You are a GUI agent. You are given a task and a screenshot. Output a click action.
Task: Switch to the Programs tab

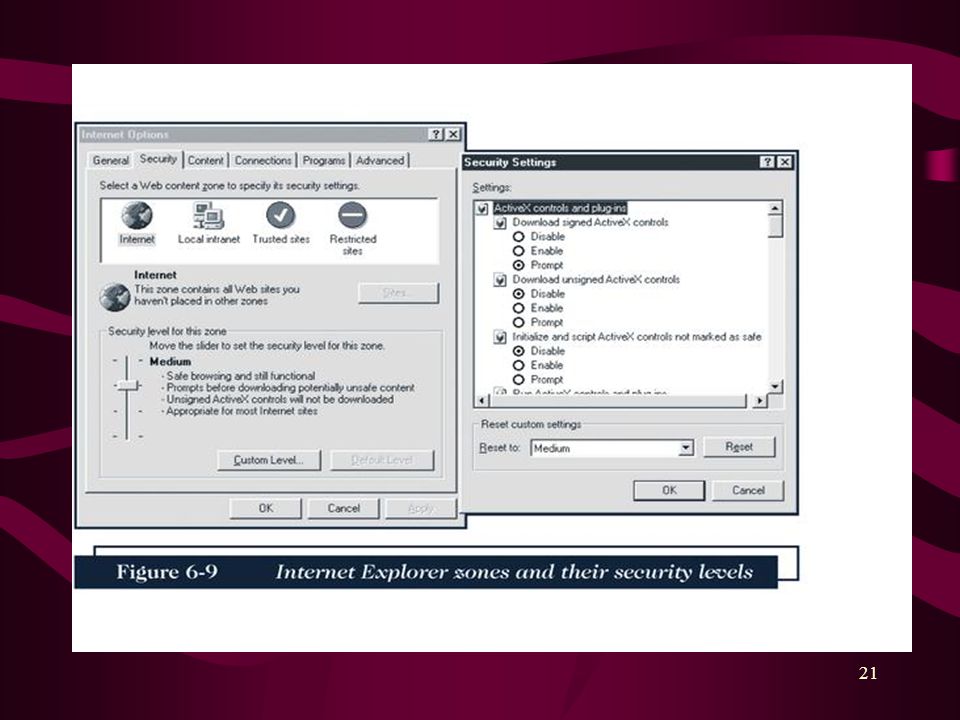(x=323, y=160)
